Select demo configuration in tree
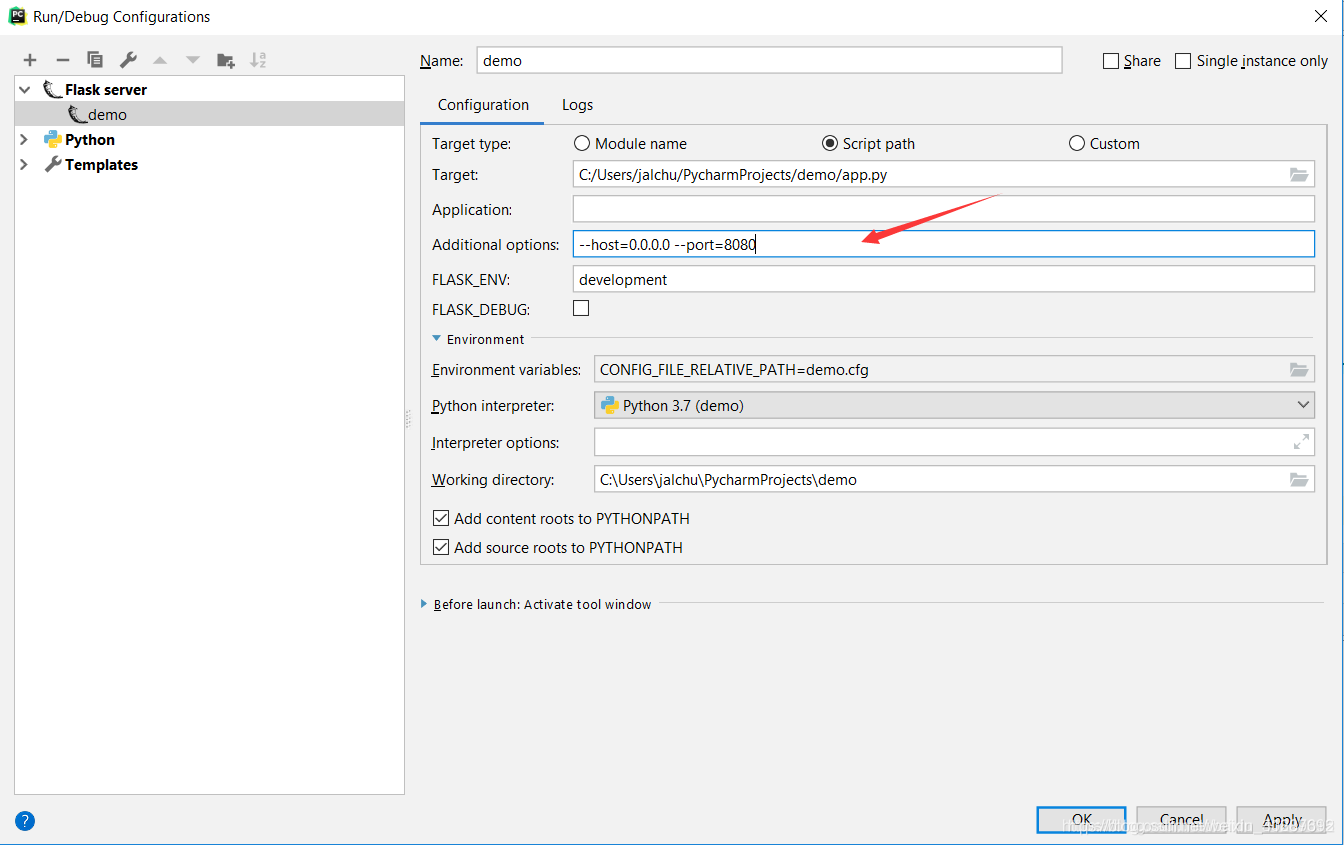 pos(209,114)
